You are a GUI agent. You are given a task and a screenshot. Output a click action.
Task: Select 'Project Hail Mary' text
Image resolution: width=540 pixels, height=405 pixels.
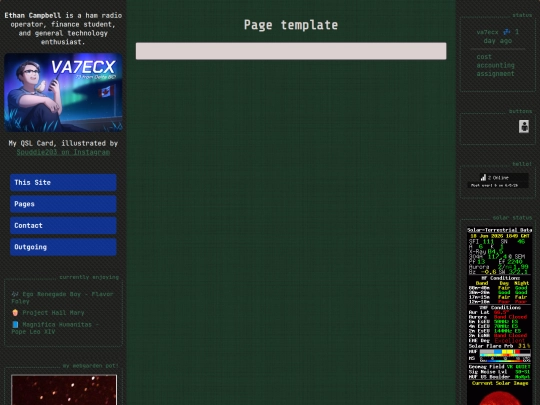pyautogui.click(x=53, y=313)
